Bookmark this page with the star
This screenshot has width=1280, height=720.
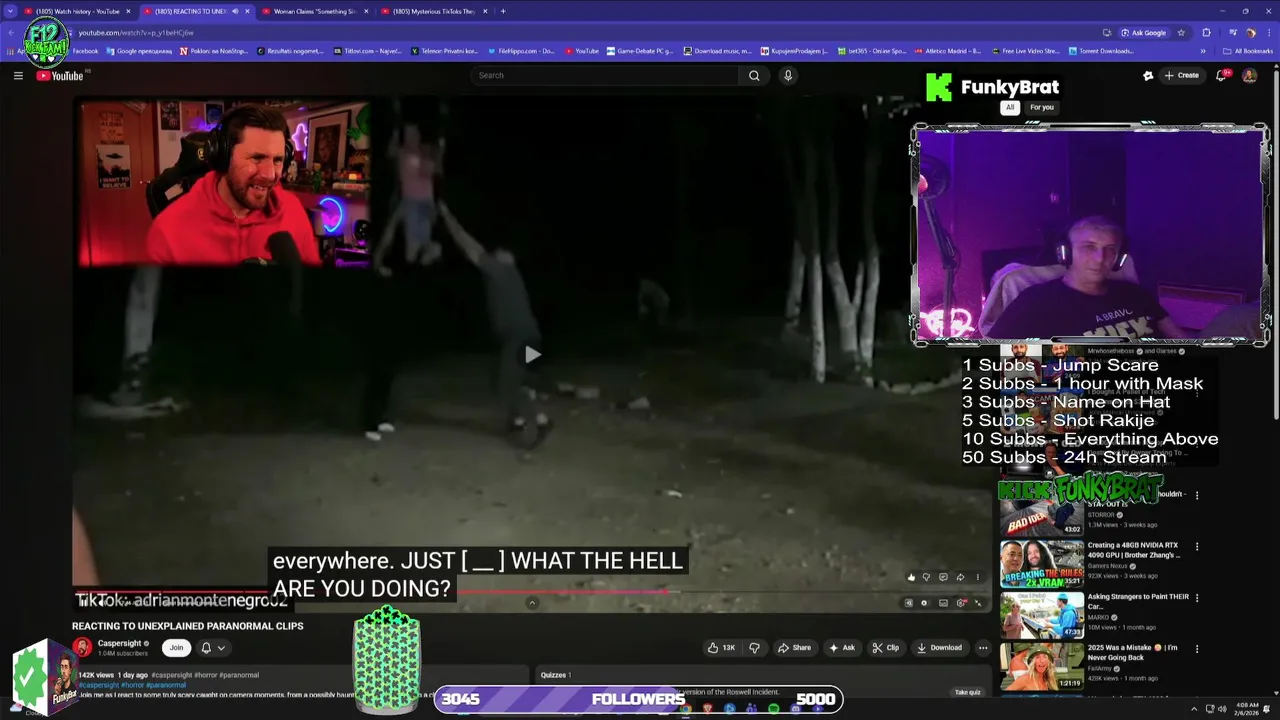click(x=1181, y=32)
